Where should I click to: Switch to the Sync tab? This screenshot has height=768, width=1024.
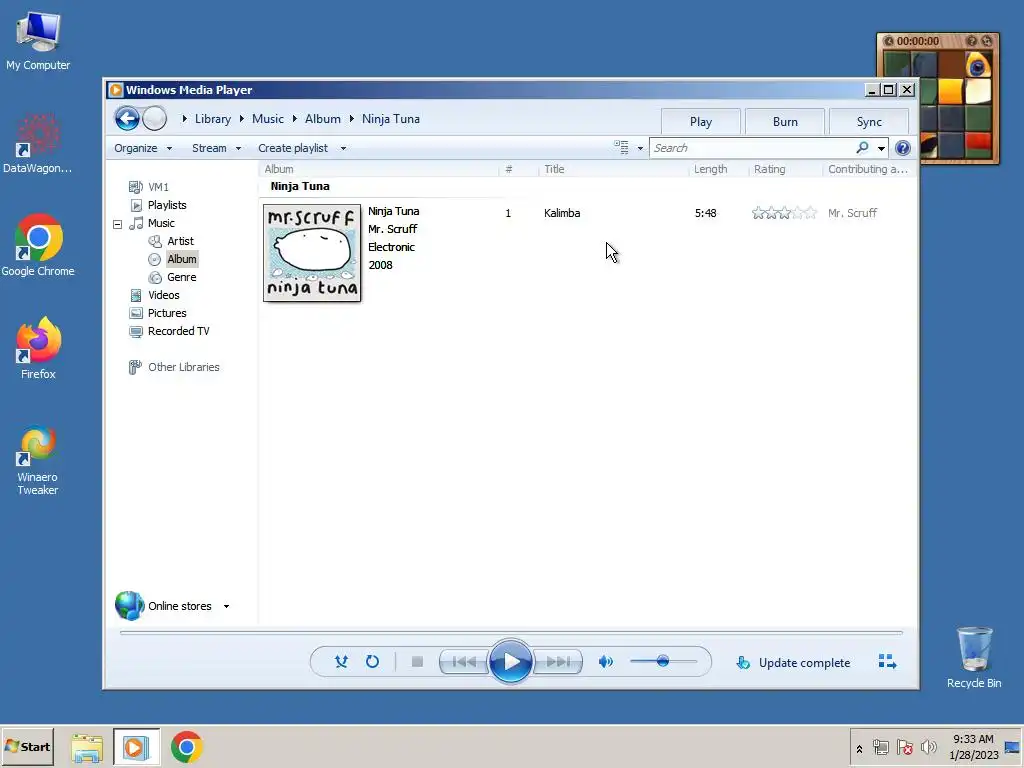click(869, 122)
